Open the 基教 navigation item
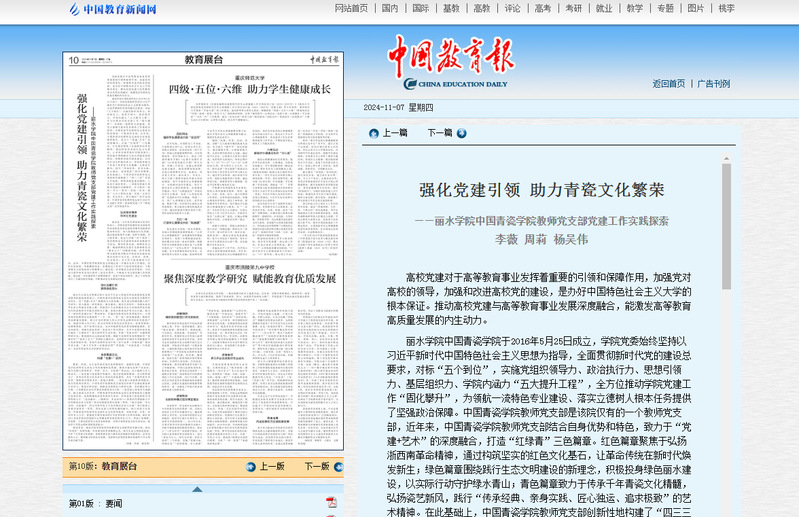This screenshot has width=799, height=517. click(451, 8)
